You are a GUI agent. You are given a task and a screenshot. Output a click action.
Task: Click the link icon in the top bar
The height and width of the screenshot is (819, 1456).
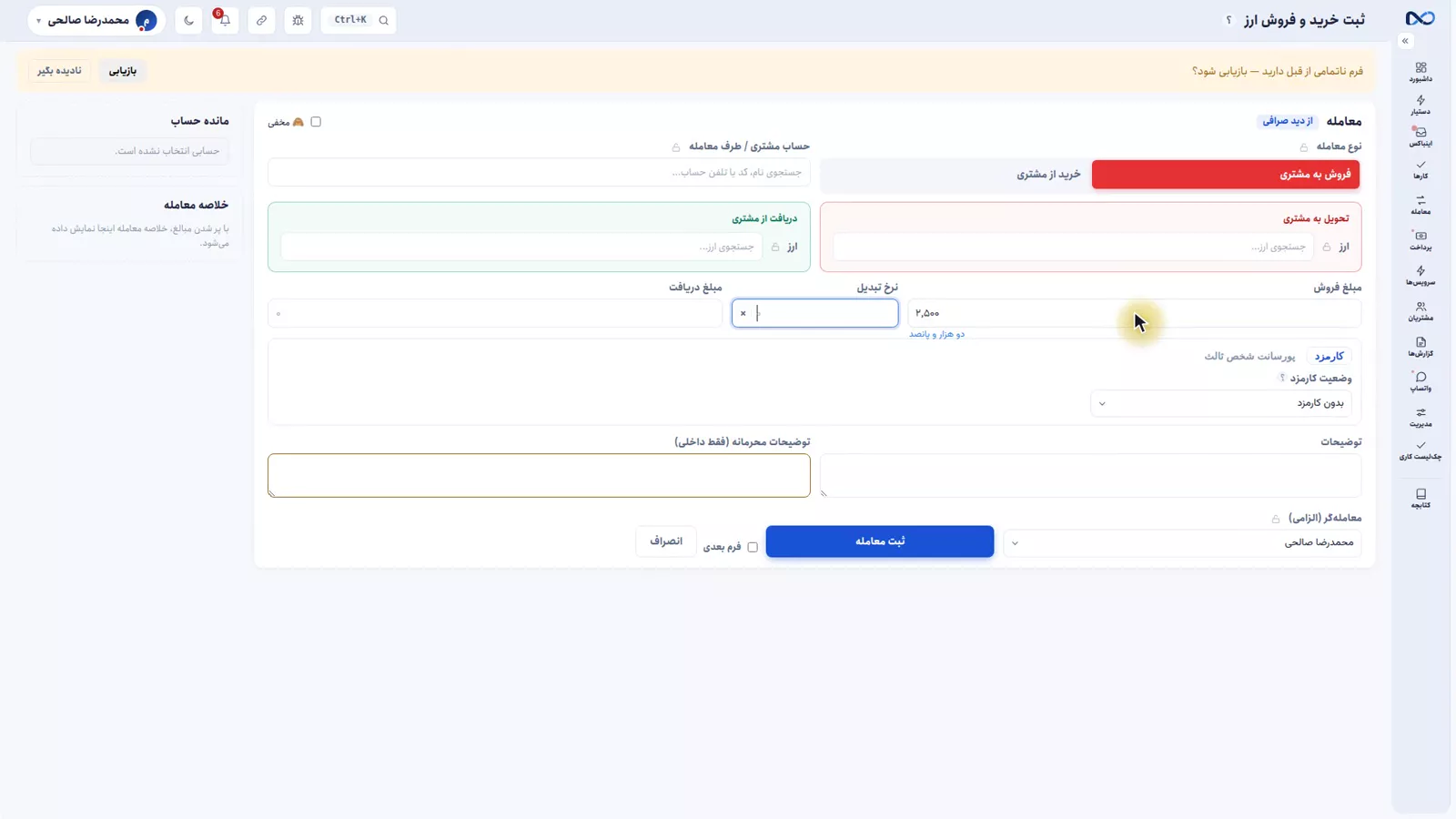tap(261, 20)
